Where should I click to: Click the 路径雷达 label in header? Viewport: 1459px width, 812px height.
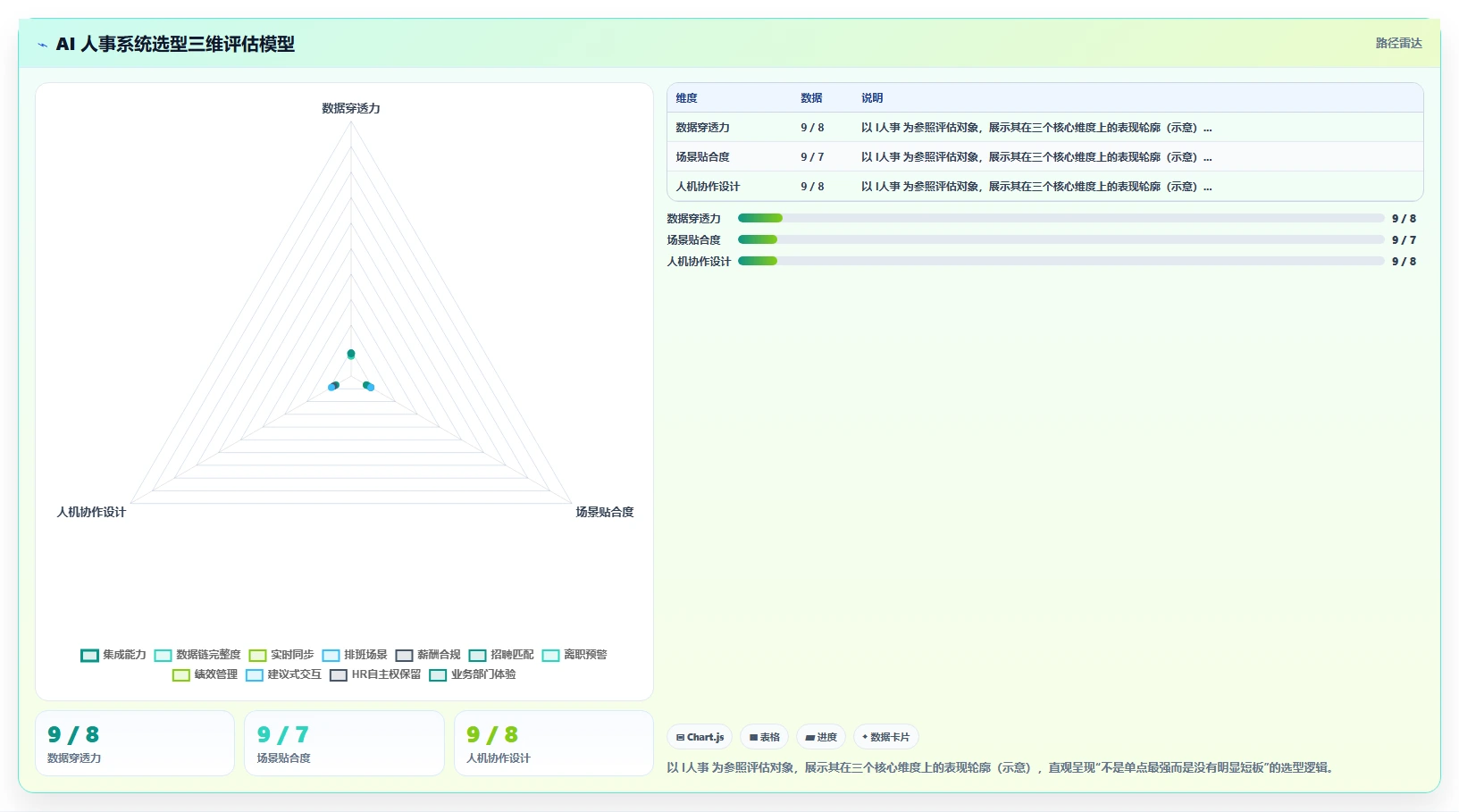[x=1398, y=43]
